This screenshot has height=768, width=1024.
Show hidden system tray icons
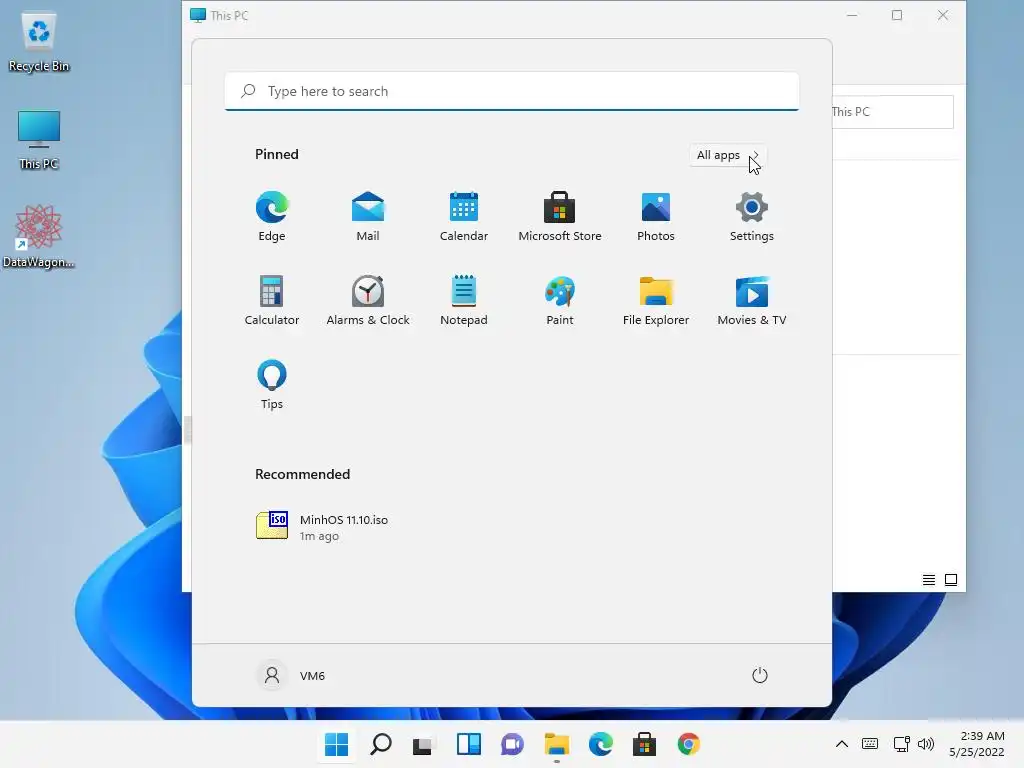pos(842,744)
